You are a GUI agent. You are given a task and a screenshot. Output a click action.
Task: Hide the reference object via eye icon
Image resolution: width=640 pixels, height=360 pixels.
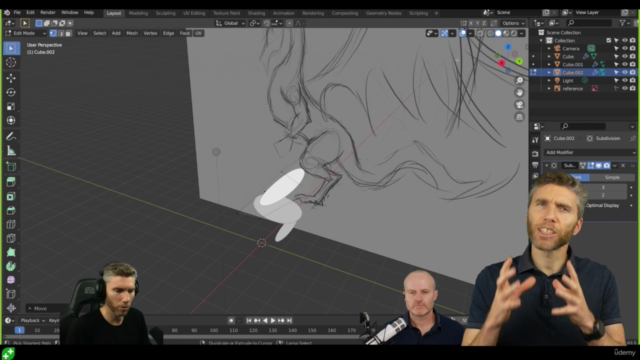pyautogui.click(x=625, y=89)
